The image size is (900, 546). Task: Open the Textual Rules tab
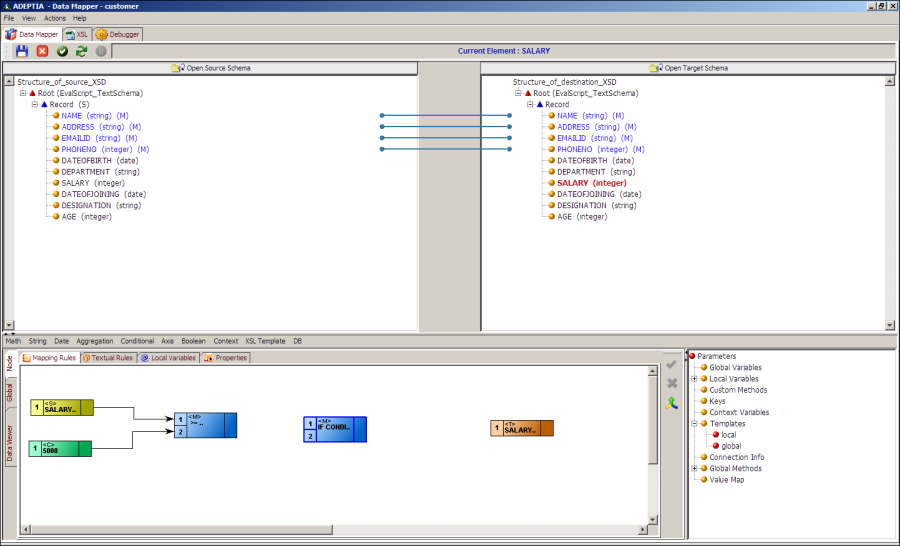tap(108, 358)
